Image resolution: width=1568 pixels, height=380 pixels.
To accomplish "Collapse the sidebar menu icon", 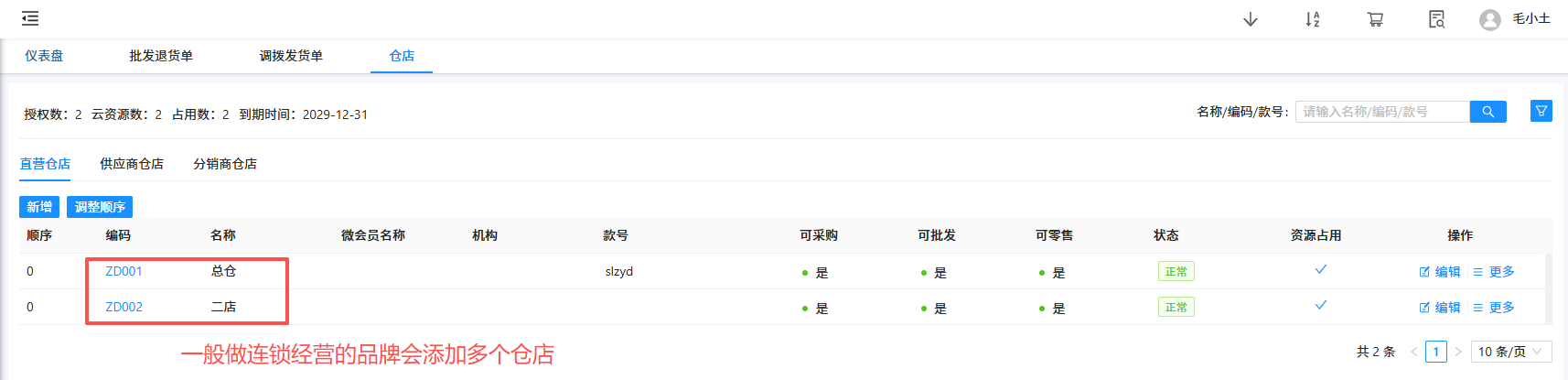I will [30, 18].
